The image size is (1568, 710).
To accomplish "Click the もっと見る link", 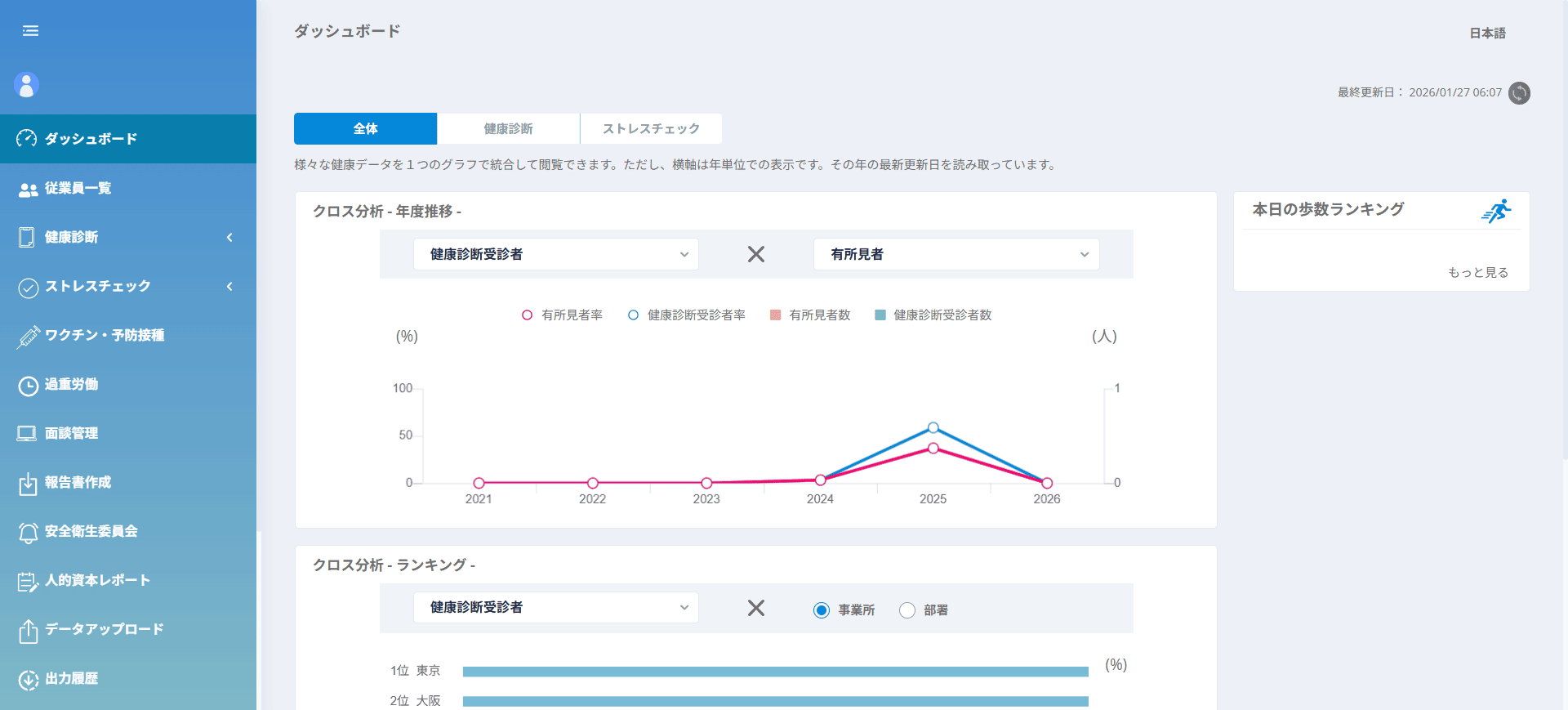I will click(x=1477, y=272).
